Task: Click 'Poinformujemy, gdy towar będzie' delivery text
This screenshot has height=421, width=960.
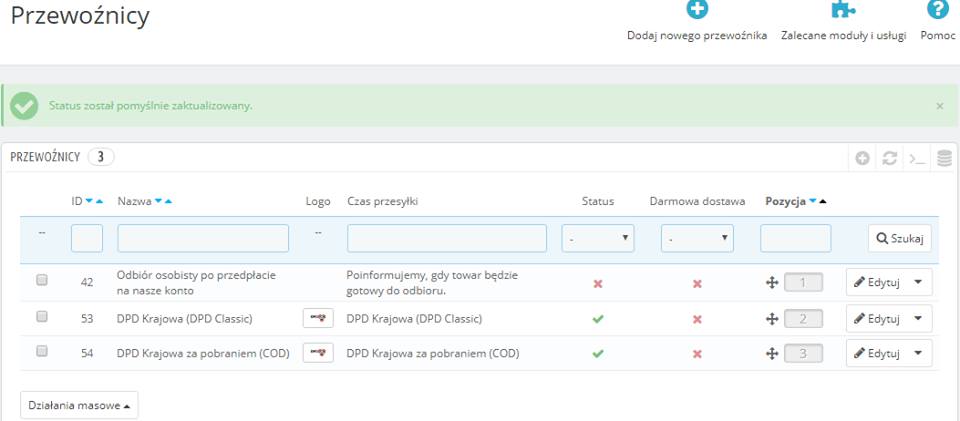Action: click(x=432, y=275)
